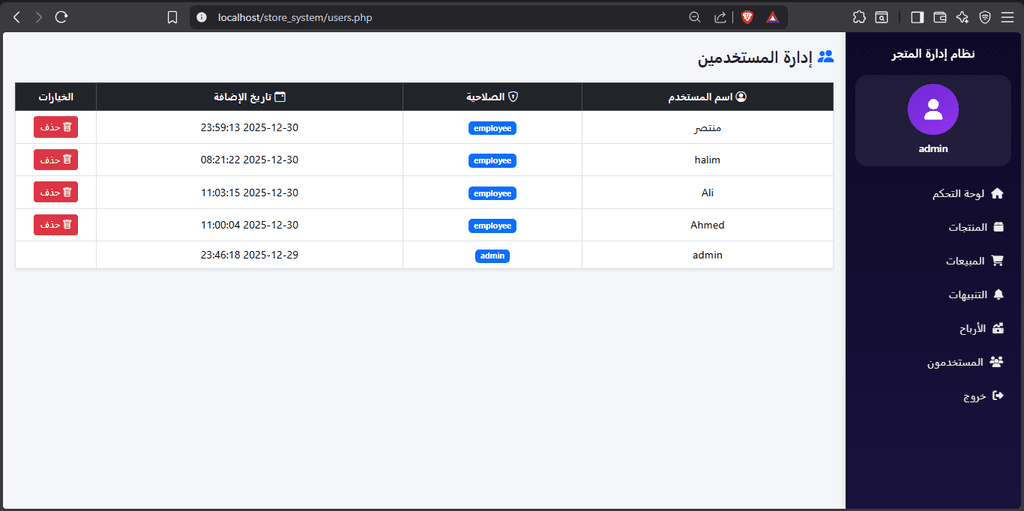Click the employee badge in halim row
This screenshot has height=511, width=1024.
click(492, 160)
